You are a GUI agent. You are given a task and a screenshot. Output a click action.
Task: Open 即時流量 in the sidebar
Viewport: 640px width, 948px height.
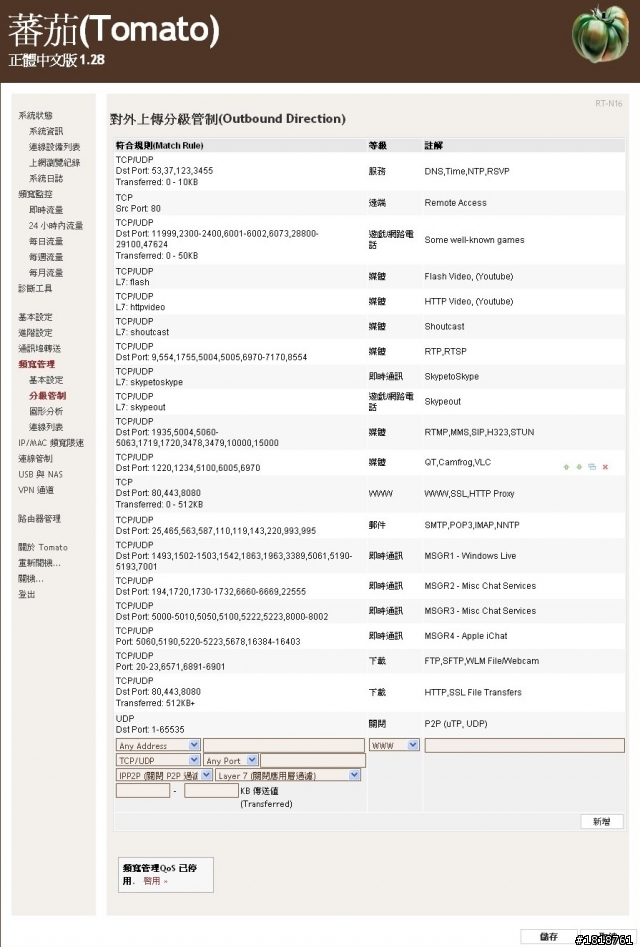(x=46, y=209)
